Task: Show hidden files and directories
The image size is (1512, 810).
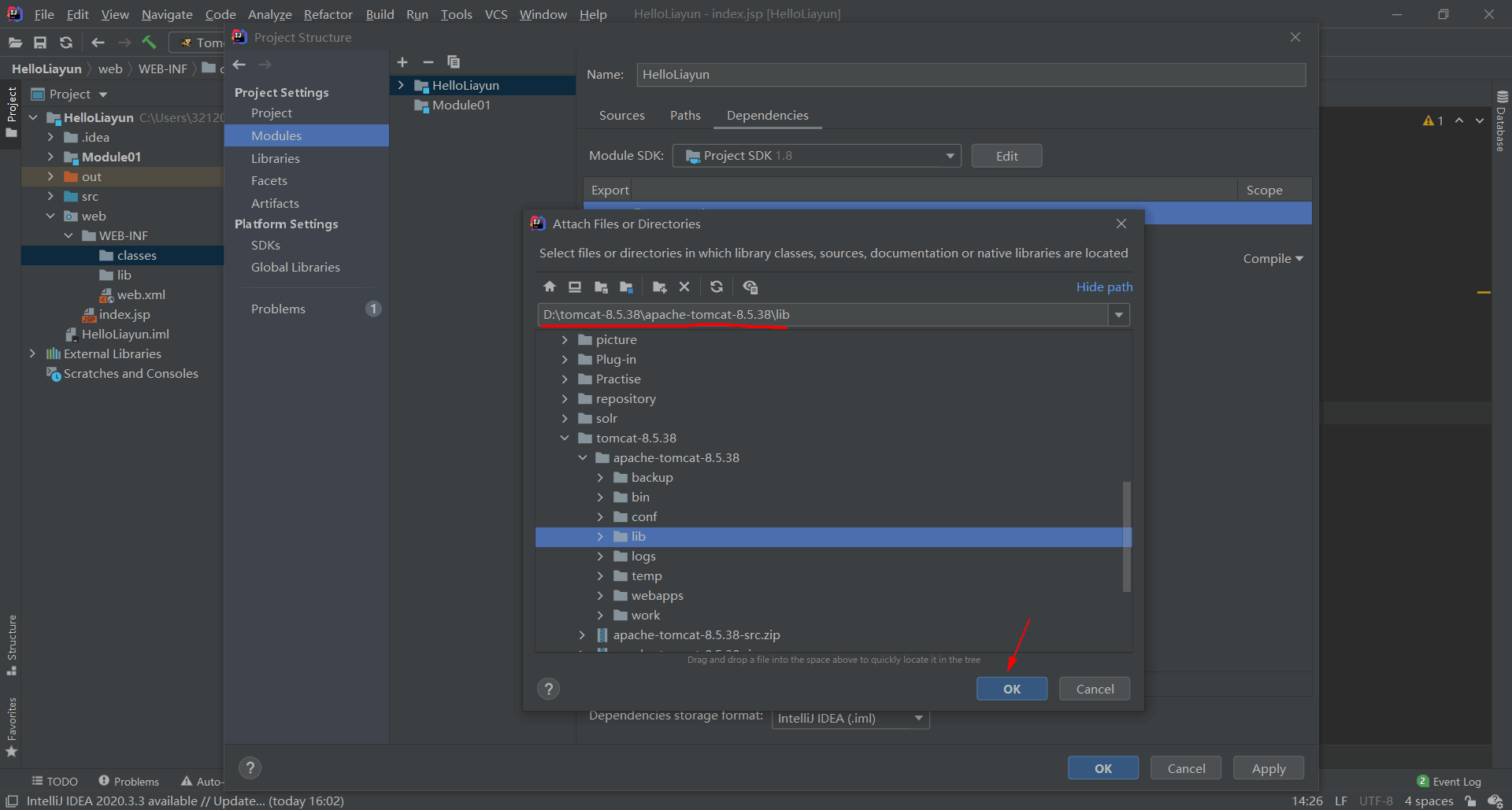Action: [x=750, y=287]
